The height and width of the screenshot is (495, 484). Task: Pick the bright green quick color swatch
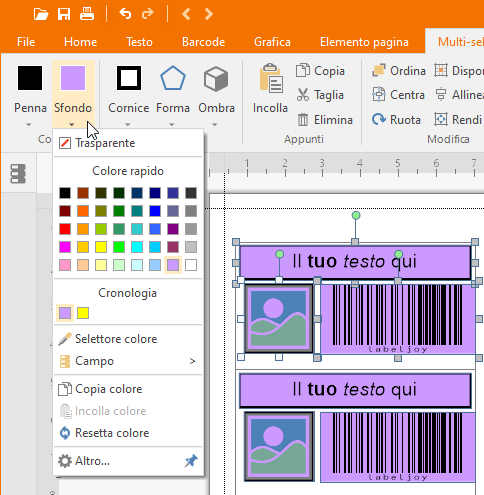coord(119,247)
